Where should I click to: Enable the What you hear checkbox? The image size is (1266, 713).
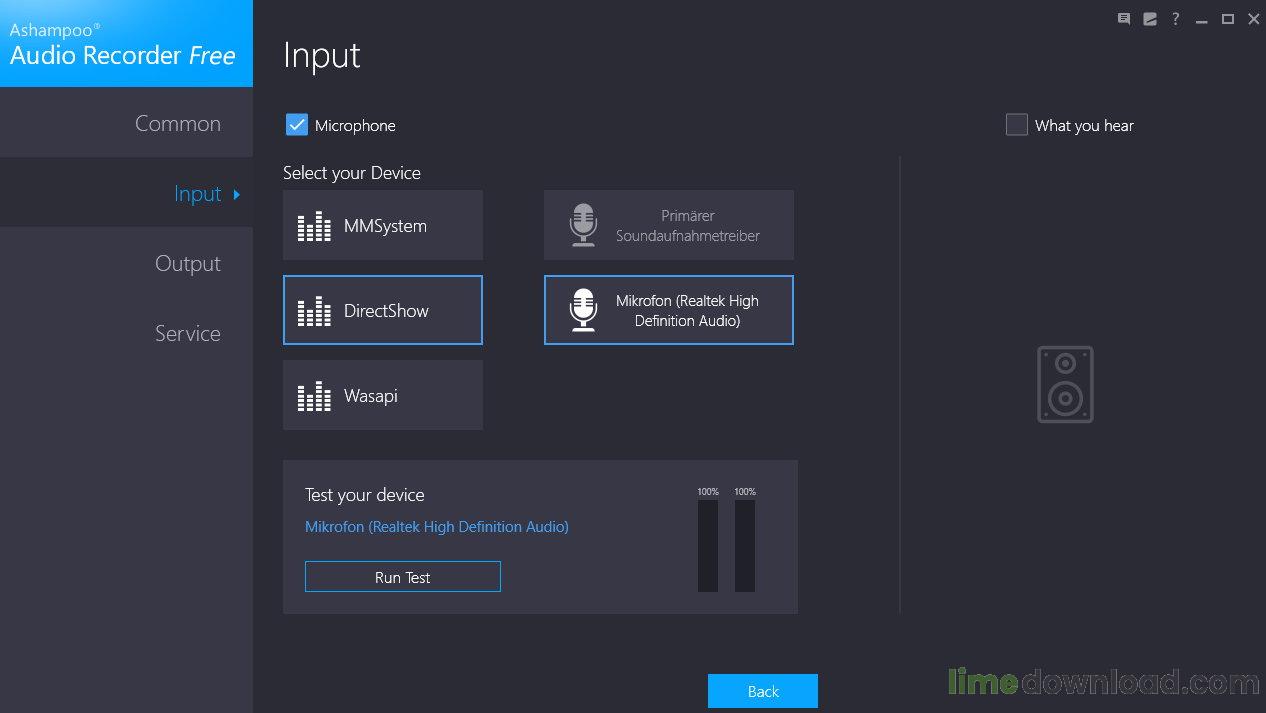pyautogui.click(x=1016, y=124)
